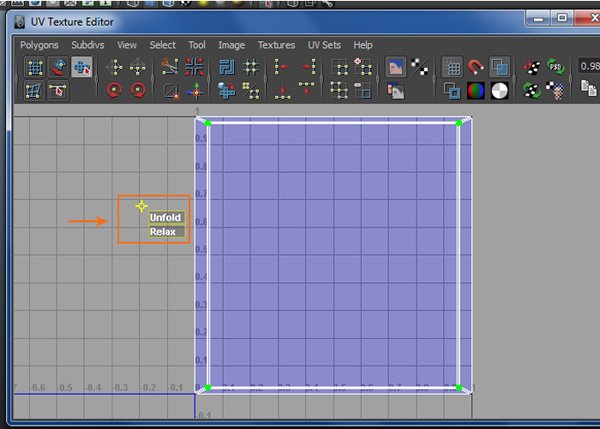600x429 pixels.
Task: Open the Polygons menu
Action: point(39,45)
